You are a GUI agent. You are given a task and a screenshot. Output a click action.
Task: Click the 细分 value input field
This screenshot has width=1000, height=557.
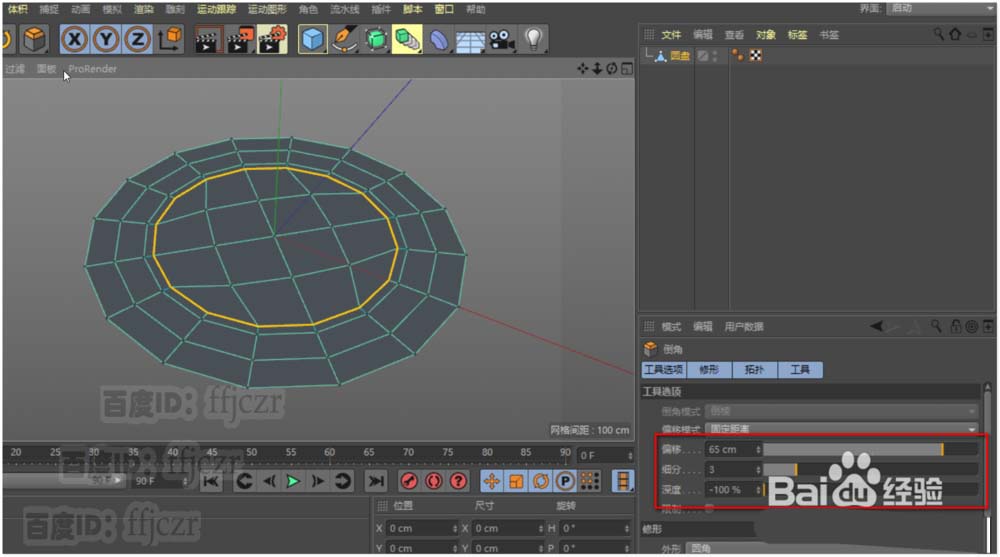(731, 470)
